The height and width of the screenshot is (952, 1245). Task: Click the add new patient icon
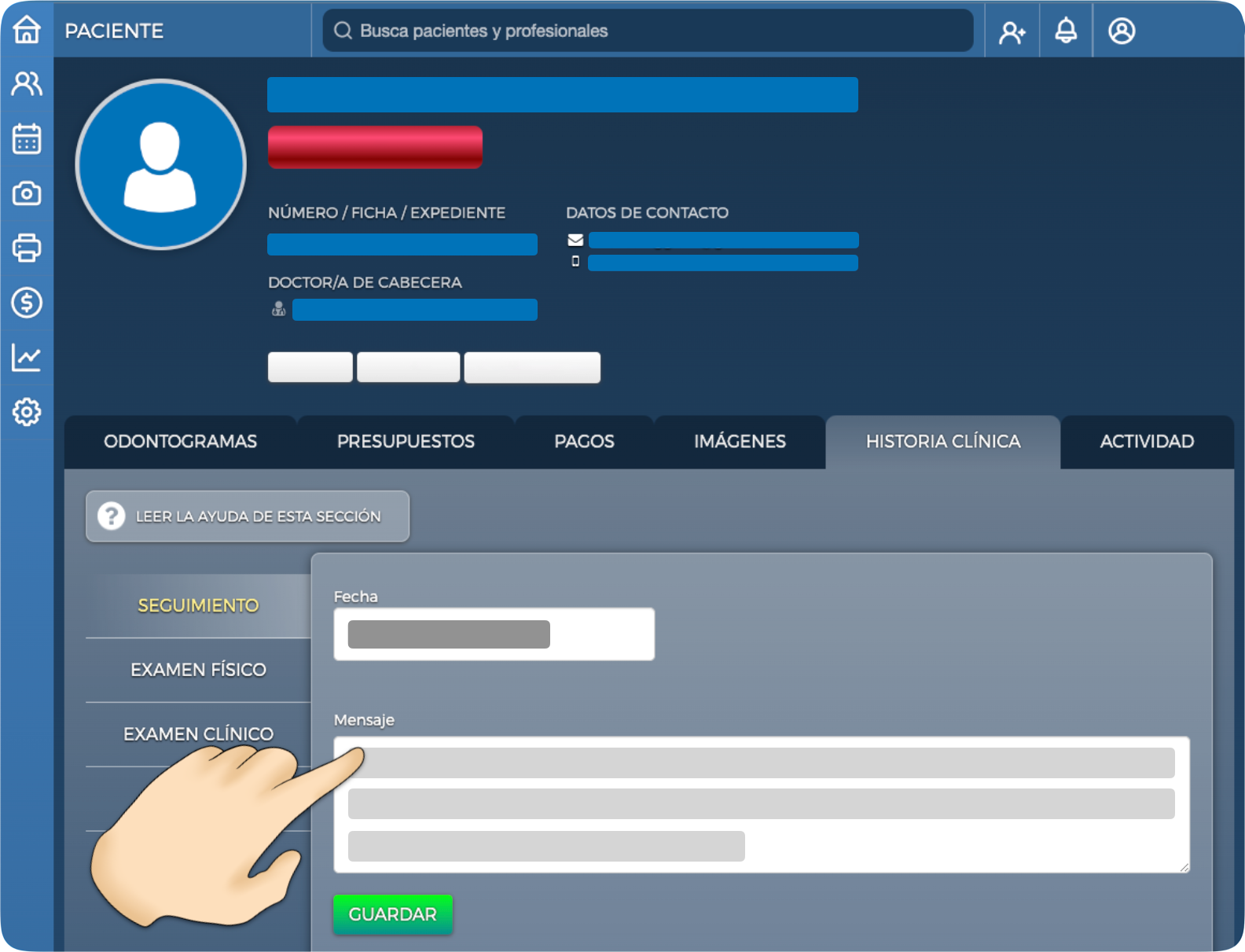pyautogui.click(x=1012, y=31)
